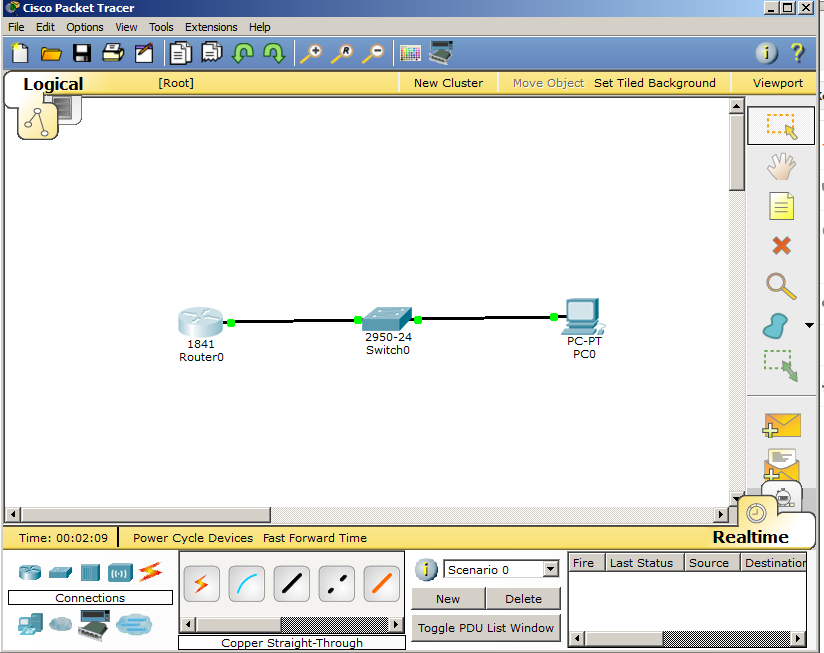This screenshot has height=653, width=824.
Task: Switch to Realtime mode
Action: (750, 537)
